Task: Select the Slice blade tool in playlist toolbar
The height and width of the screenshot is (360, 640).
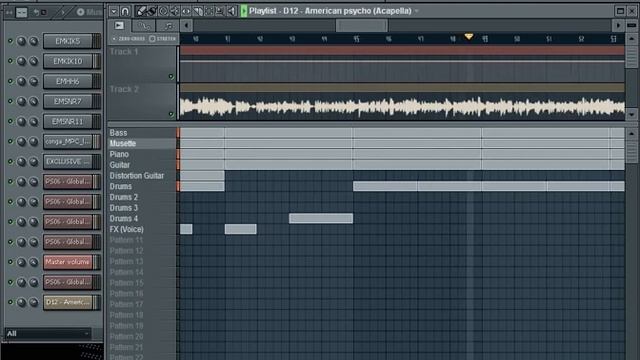Action: pyautogui.click(x=197, y=11)
